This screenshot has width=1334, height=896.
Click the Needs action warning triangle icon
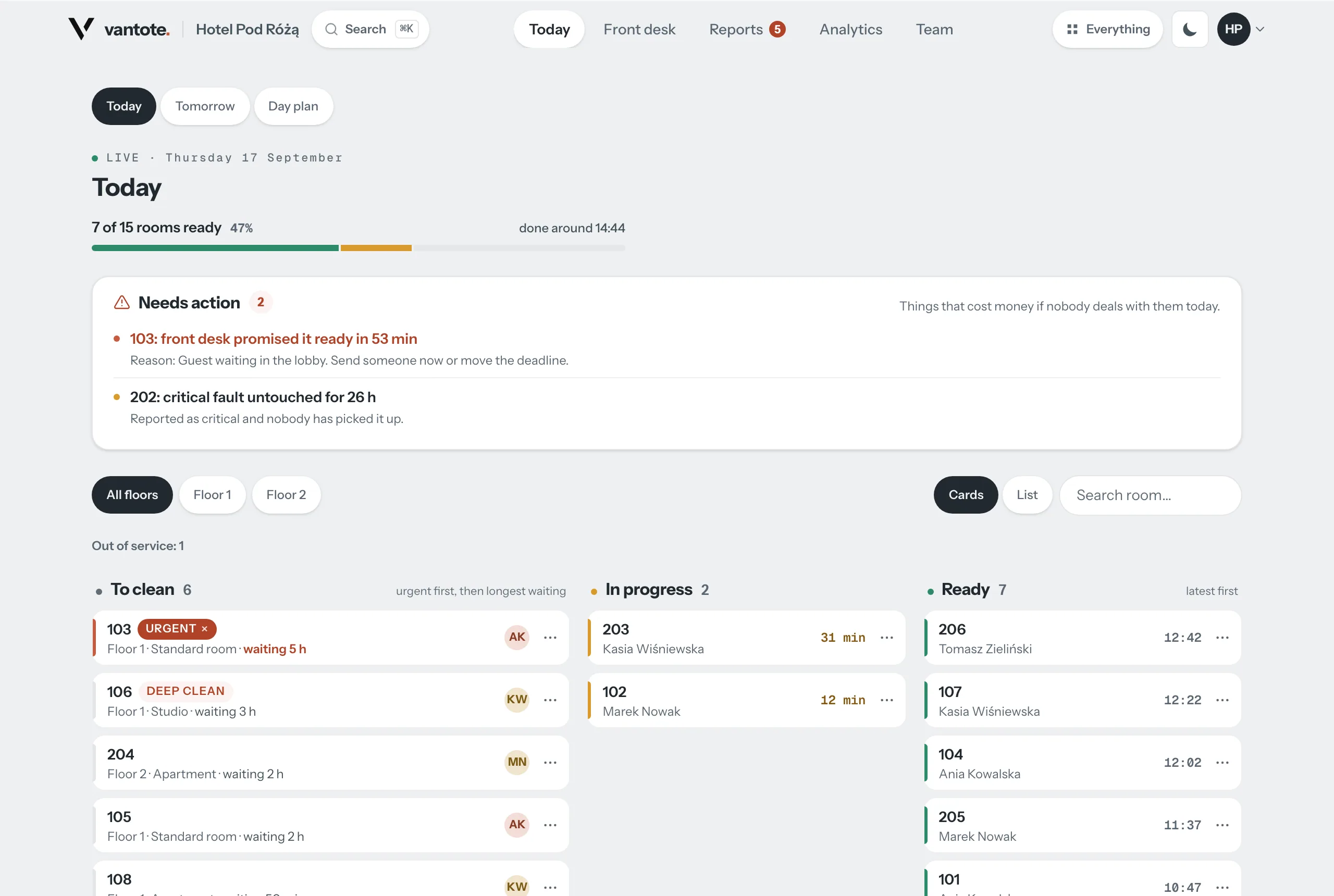pyautogui.click(x=122, y=302)
